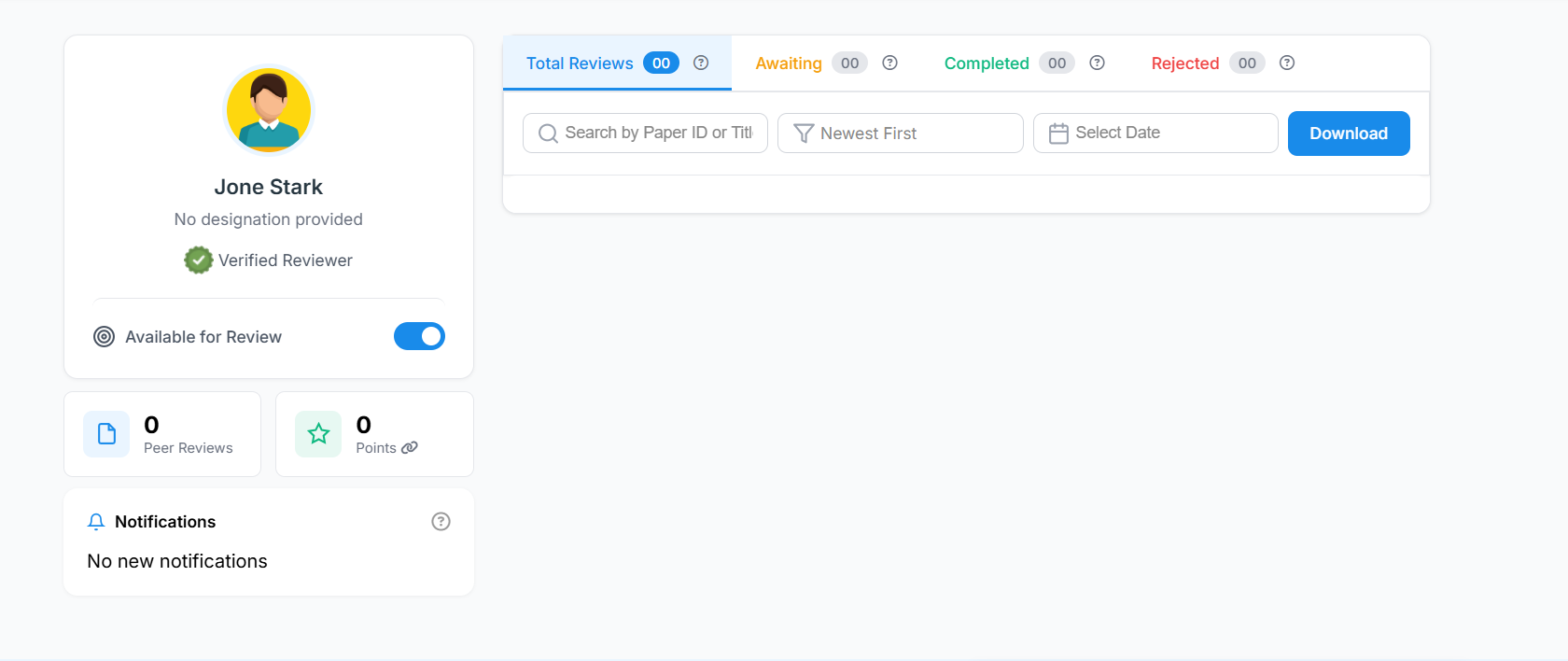Click the 'No new notifications' message

tap(177, 561)
